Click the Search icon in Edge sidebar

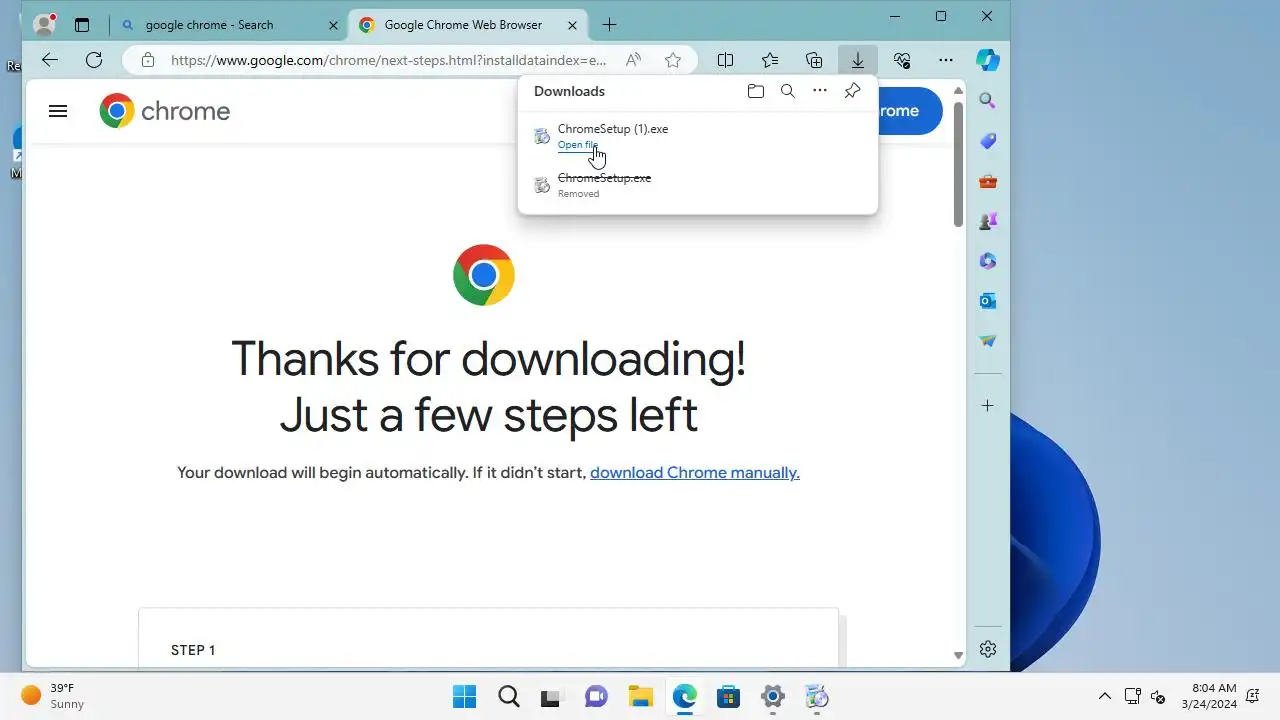[988, 101]
